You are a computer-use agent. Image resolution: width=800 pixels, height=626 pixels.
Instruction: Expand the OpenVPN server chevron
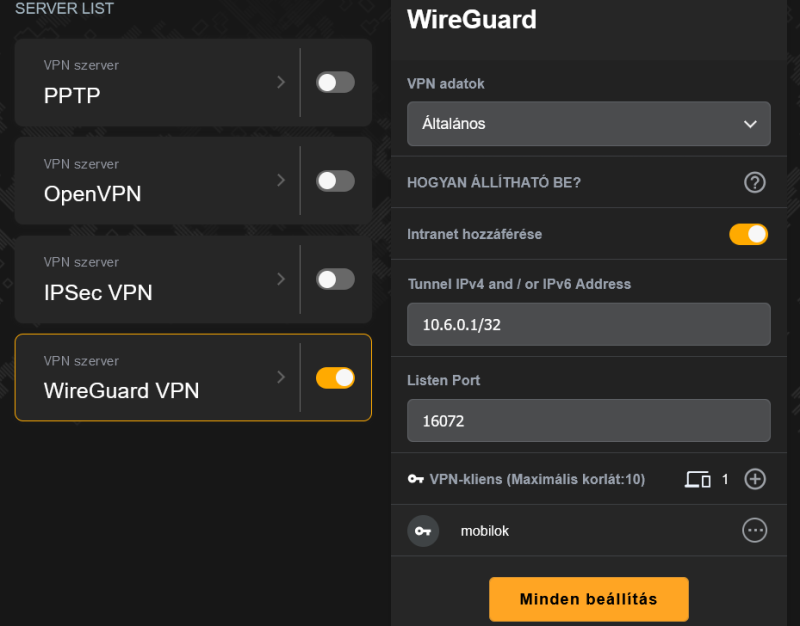(x=281, y=180)
